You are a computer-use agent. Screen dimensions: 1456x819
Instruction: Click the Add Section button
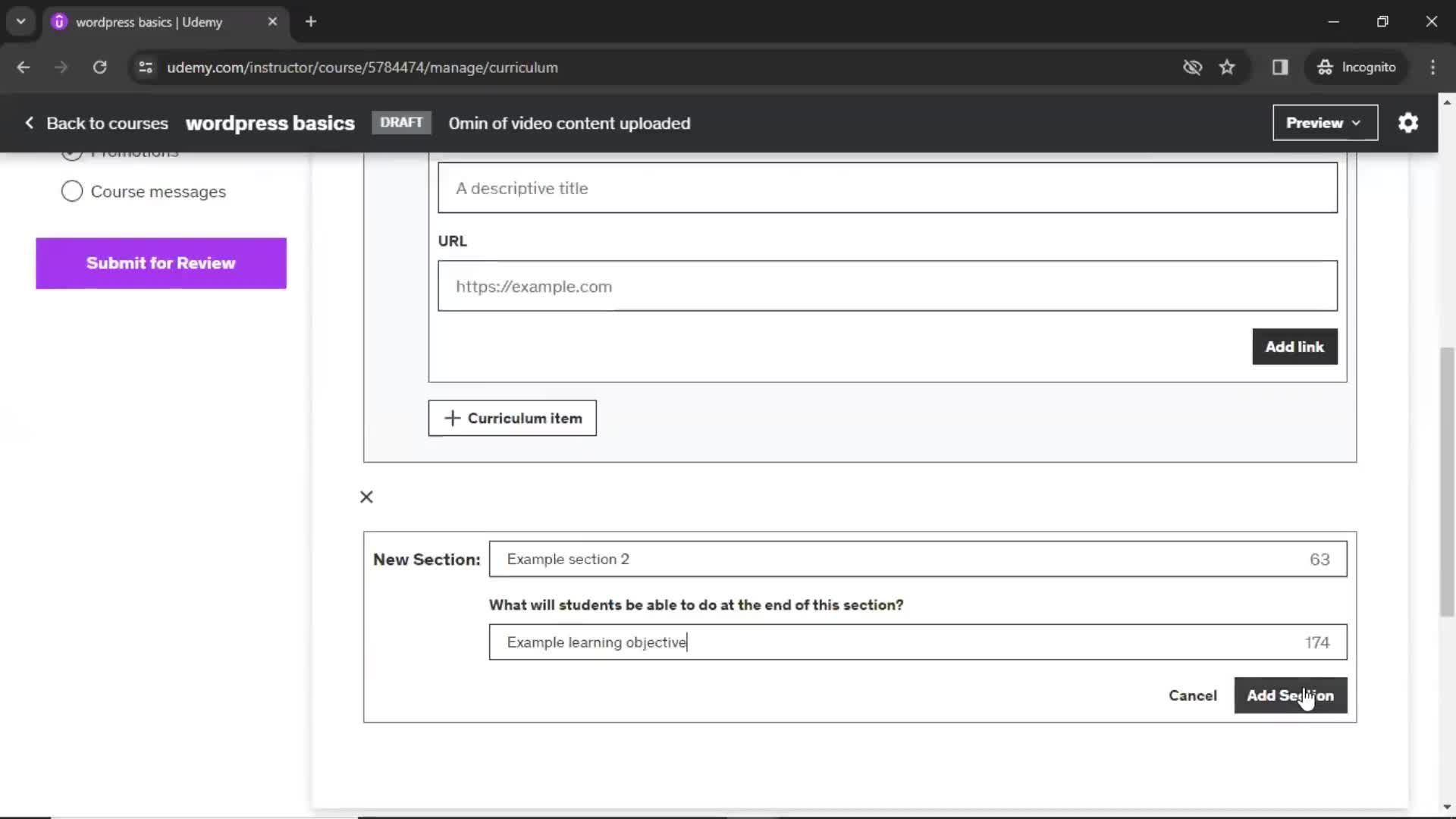[x=1291, y=695]
